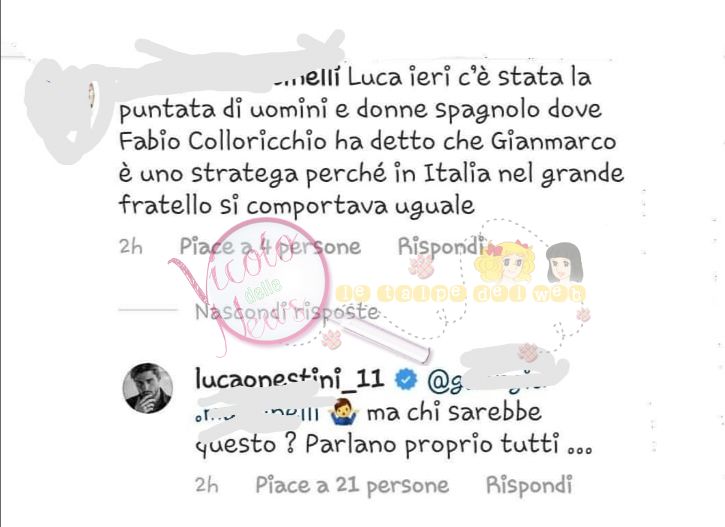This screenshot has height=527, width=725.
Task: Click the first comment's 2h timestamp
Action: pyautogui.click(x=131, y=246)
